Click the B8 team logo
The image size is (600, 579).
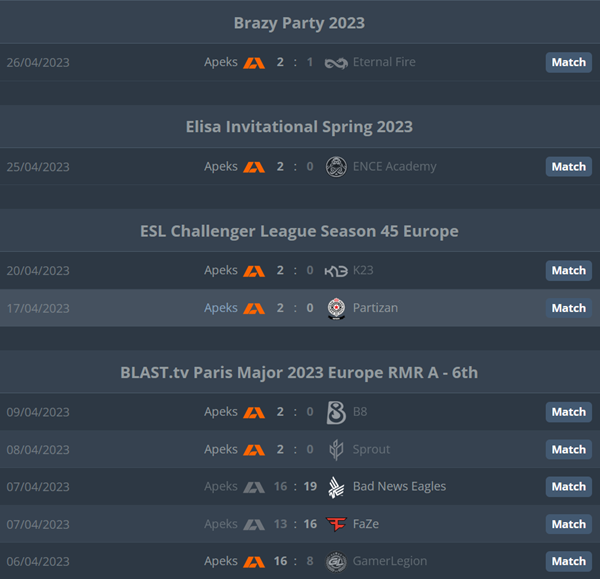tap(336, 413)
